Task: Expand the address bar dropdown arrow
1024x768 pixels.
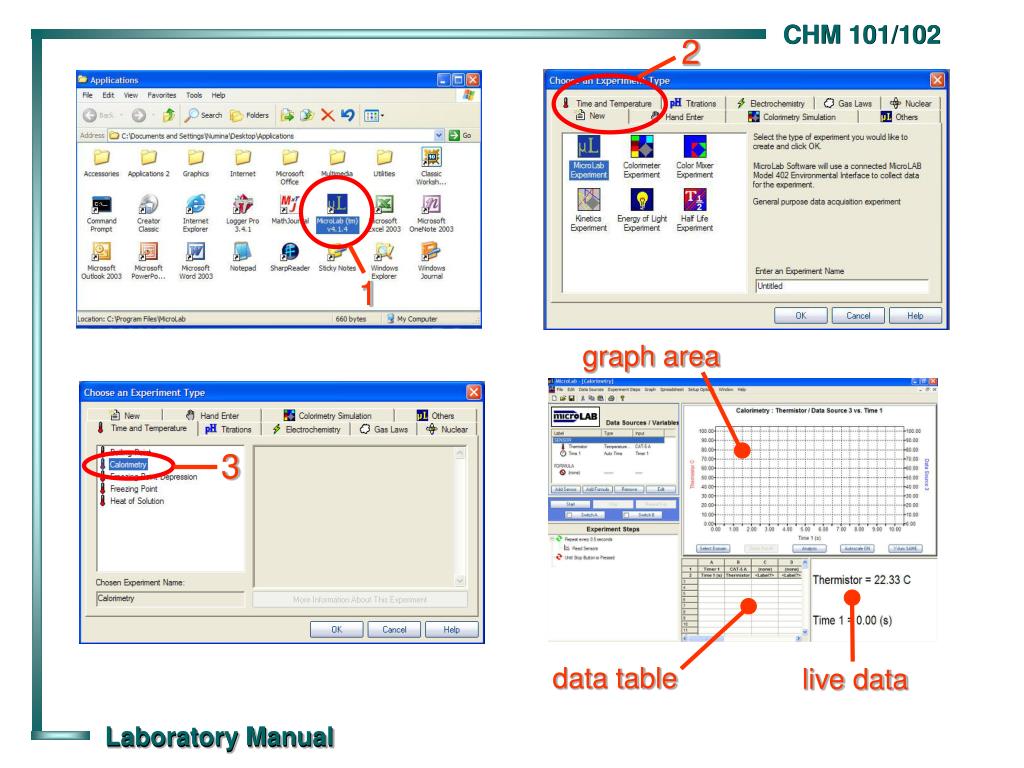Action: pos(439,135)
